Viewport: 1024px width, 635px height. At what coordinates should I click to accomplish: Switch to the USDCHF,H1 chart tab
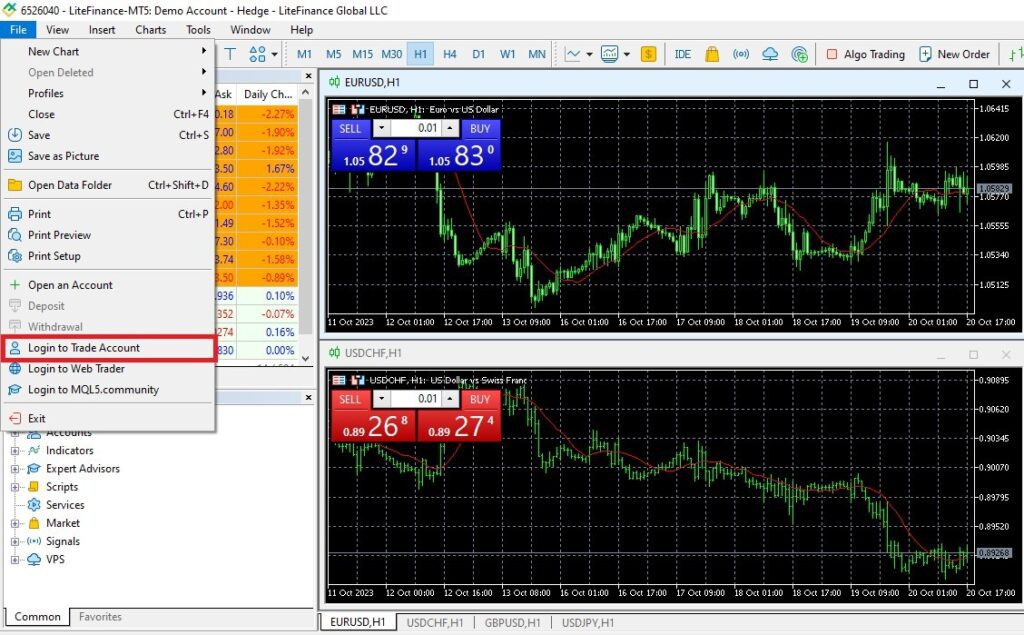tap(433, 622)
